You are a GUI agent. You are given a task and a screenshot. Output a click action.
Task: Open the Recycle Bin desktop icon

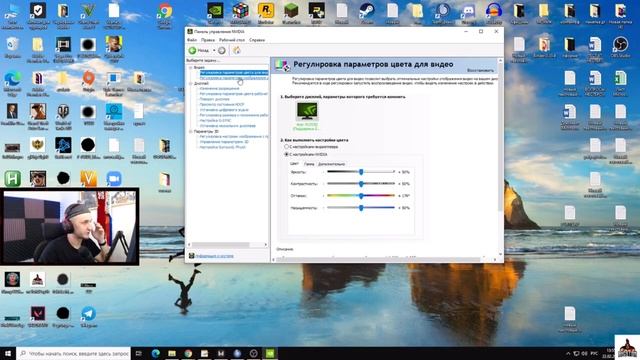coord(13,47)
